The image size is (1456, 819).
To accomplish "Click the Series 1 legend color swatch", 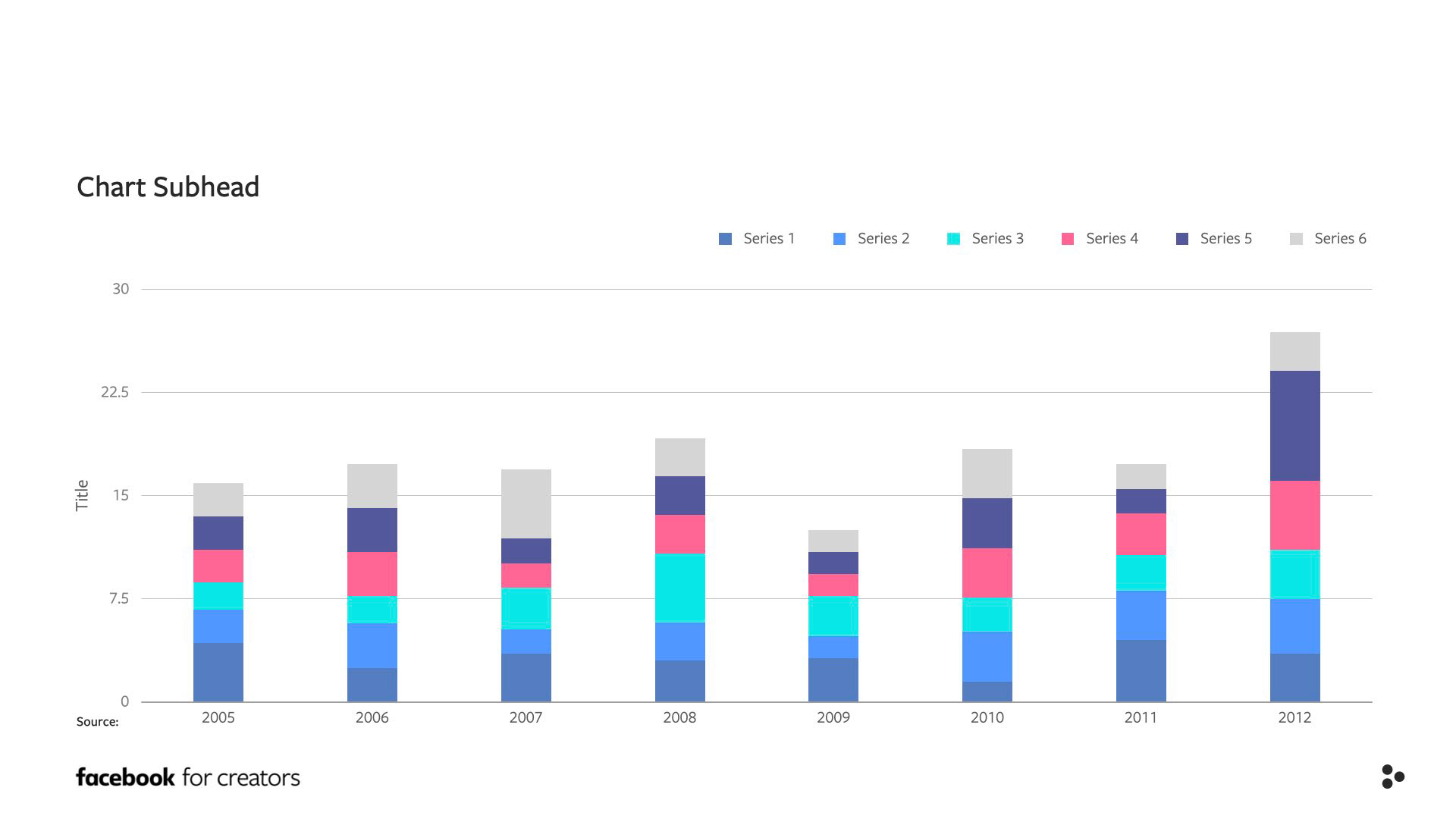I will [725, 239].
